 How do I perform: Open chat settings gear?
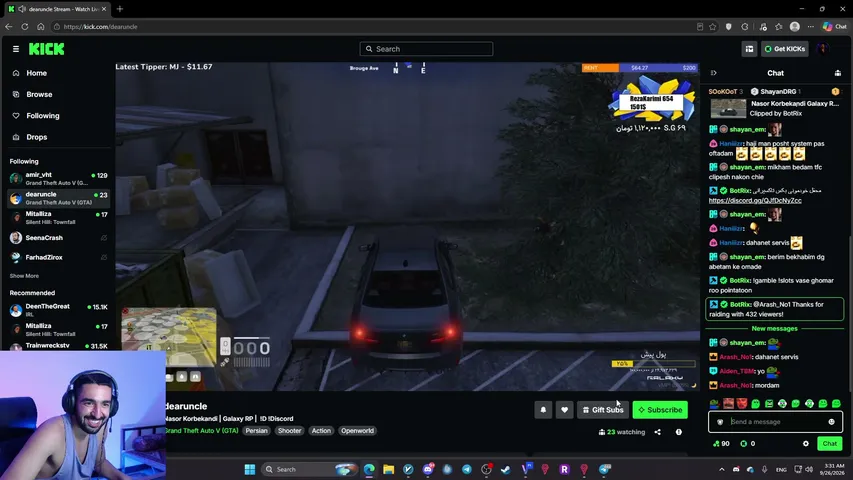(x=806, y=444)
